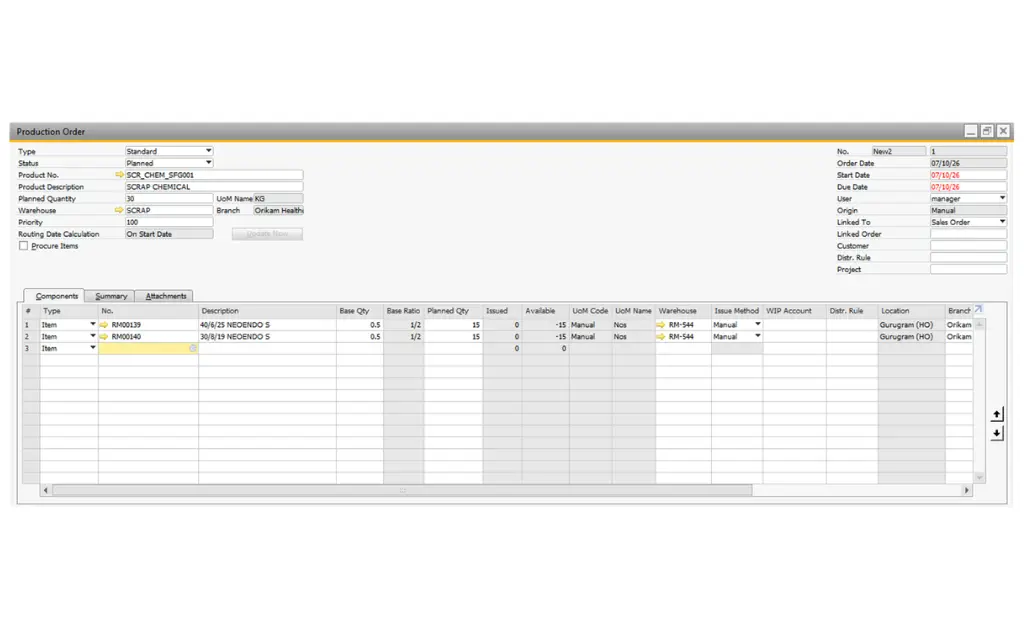
Task: Click the Priority field showing 100
Action: (x=168, y=222)
